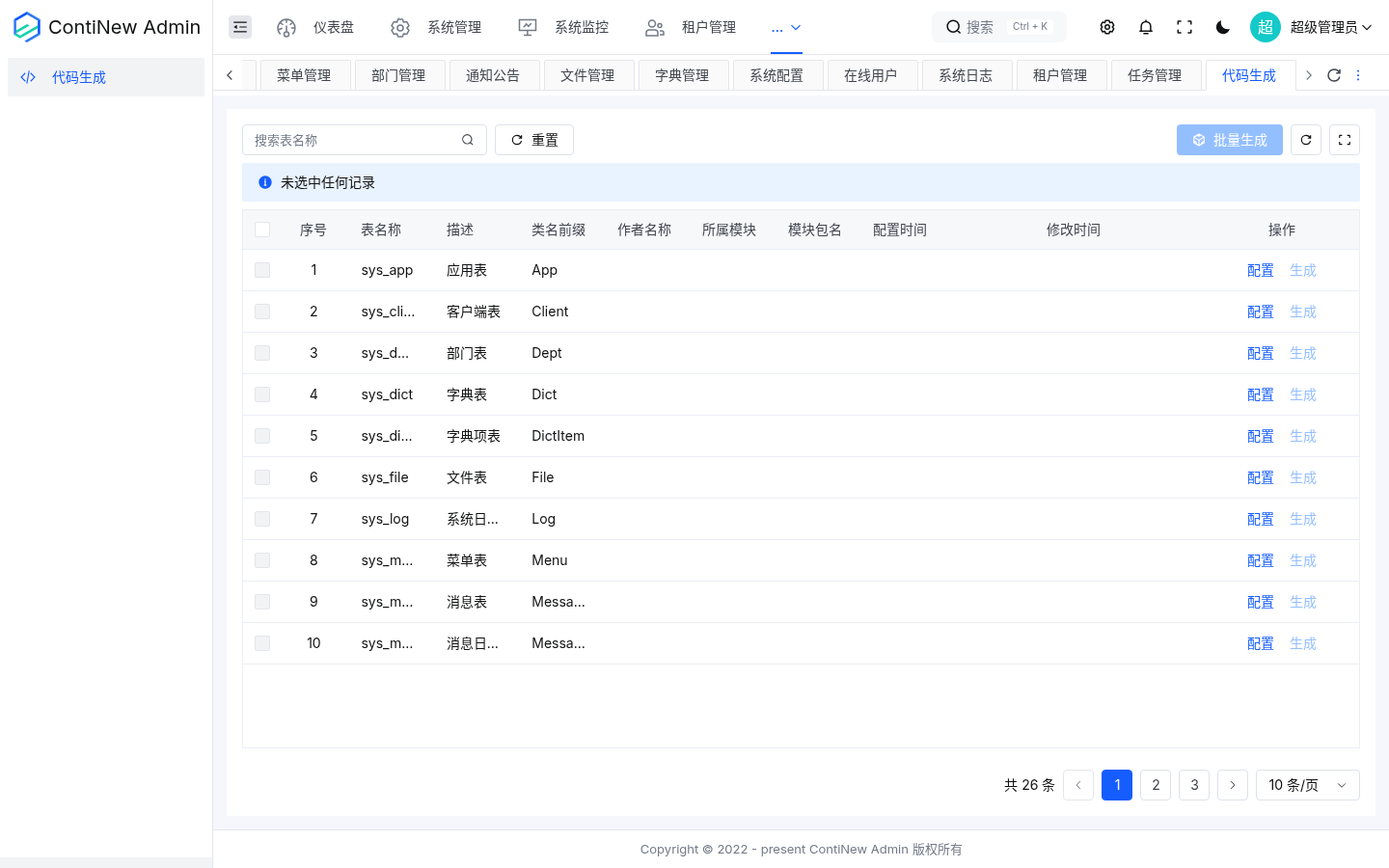Open 超级管理员 user dropdown
1389x868 pixels.
tap(1331, 27)
